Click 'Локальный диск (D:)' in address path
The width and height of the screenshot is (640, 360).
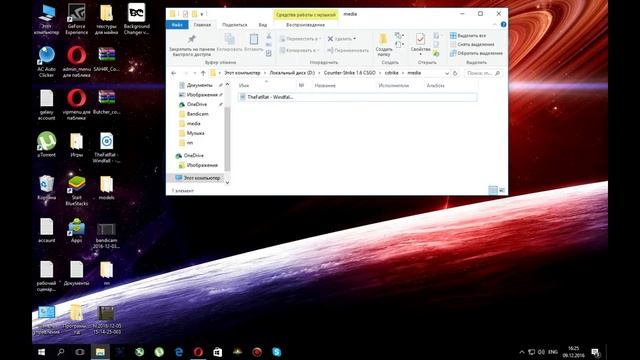(x=292, y=73)
